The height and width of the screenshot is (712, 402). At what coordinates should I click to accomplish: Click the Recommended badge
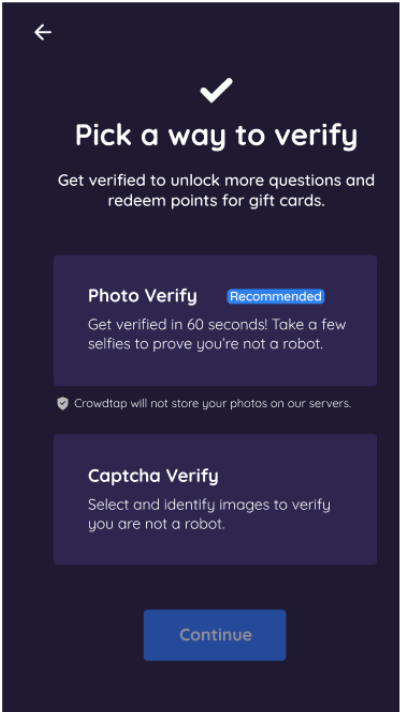276,297
